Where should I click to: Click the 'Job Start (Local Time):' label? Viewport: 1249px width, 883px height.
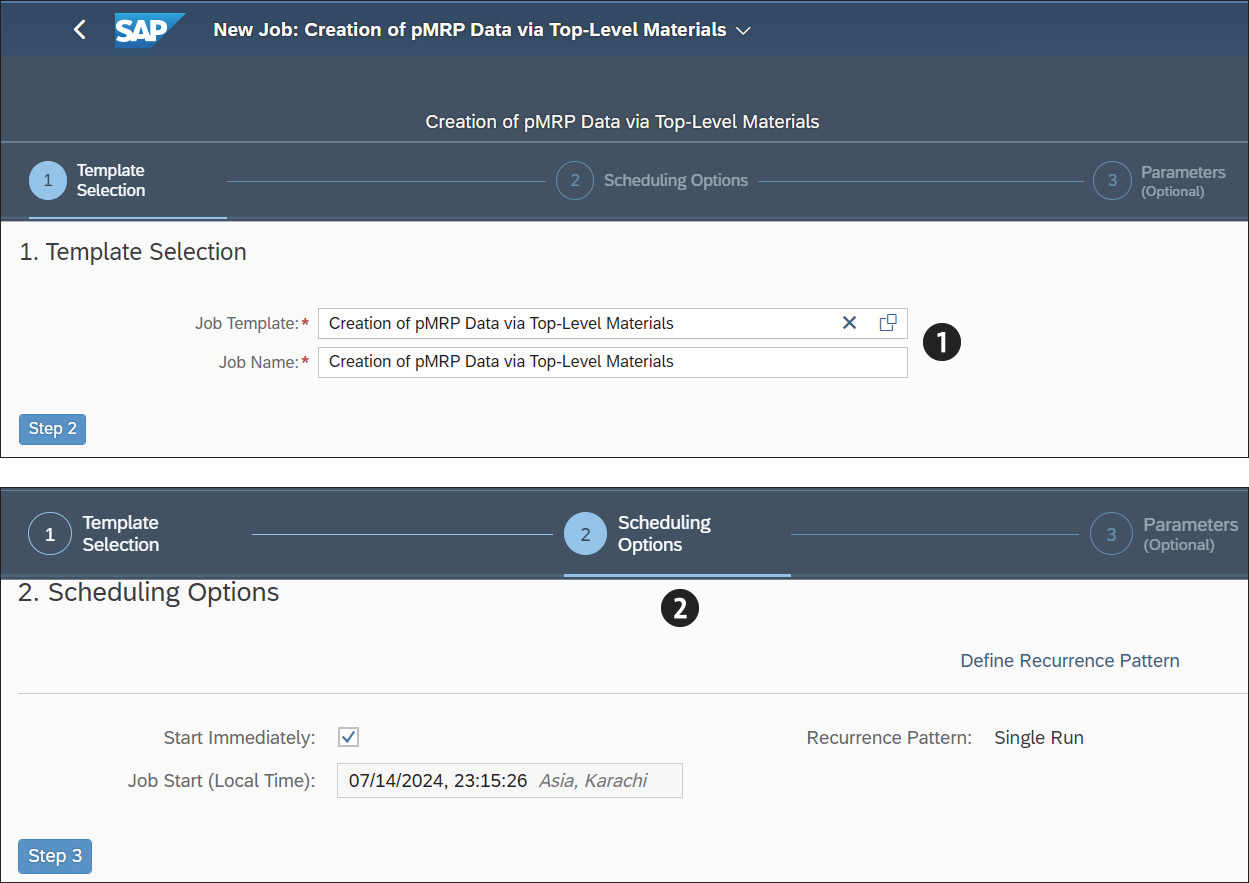coord(222,781)
